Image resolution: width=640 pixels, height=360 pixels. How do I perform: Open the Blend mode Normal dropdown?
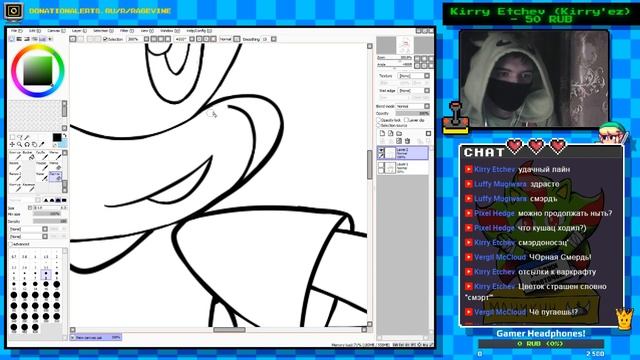413,106
